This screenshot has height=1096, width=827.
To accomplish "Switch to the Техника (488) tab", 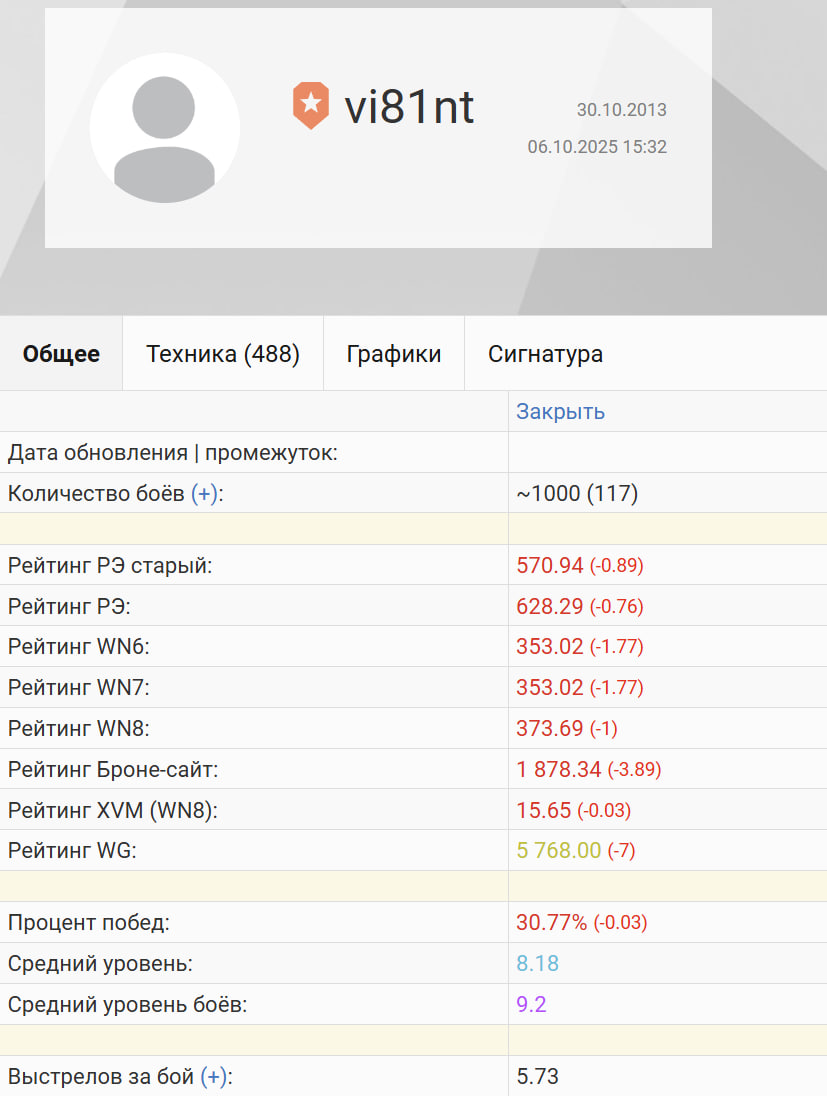I will click(x=223, y=354).
